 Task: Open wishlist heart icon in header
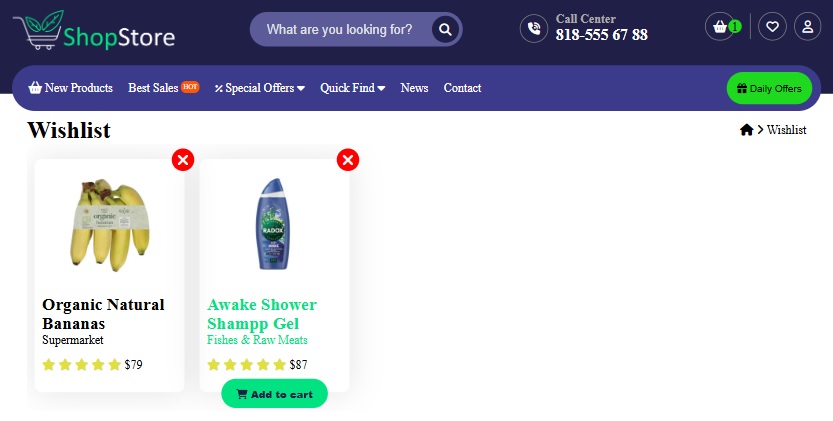pos(772,27)
